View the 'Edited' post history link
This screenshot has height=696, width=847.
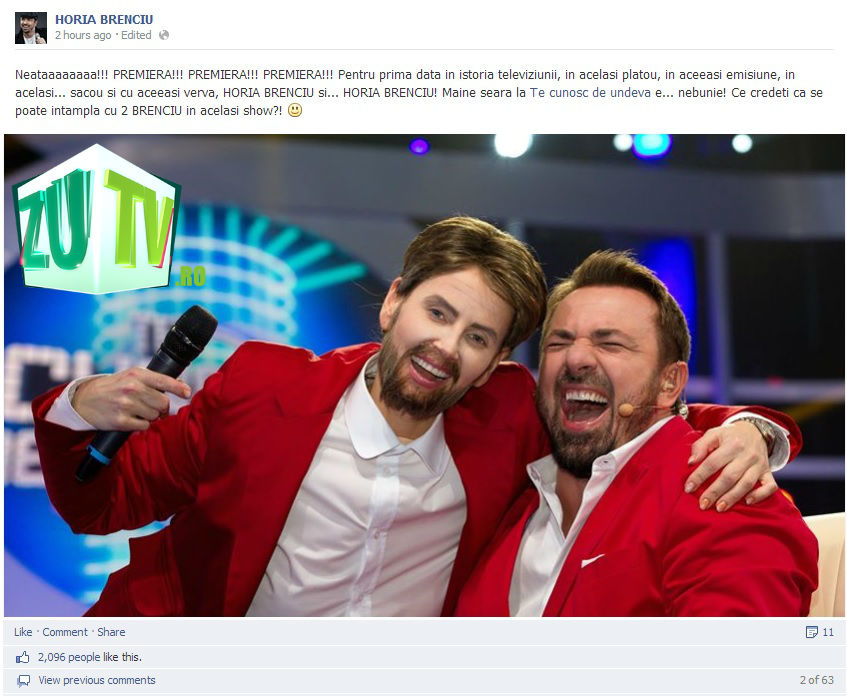[x=136, y=35]
